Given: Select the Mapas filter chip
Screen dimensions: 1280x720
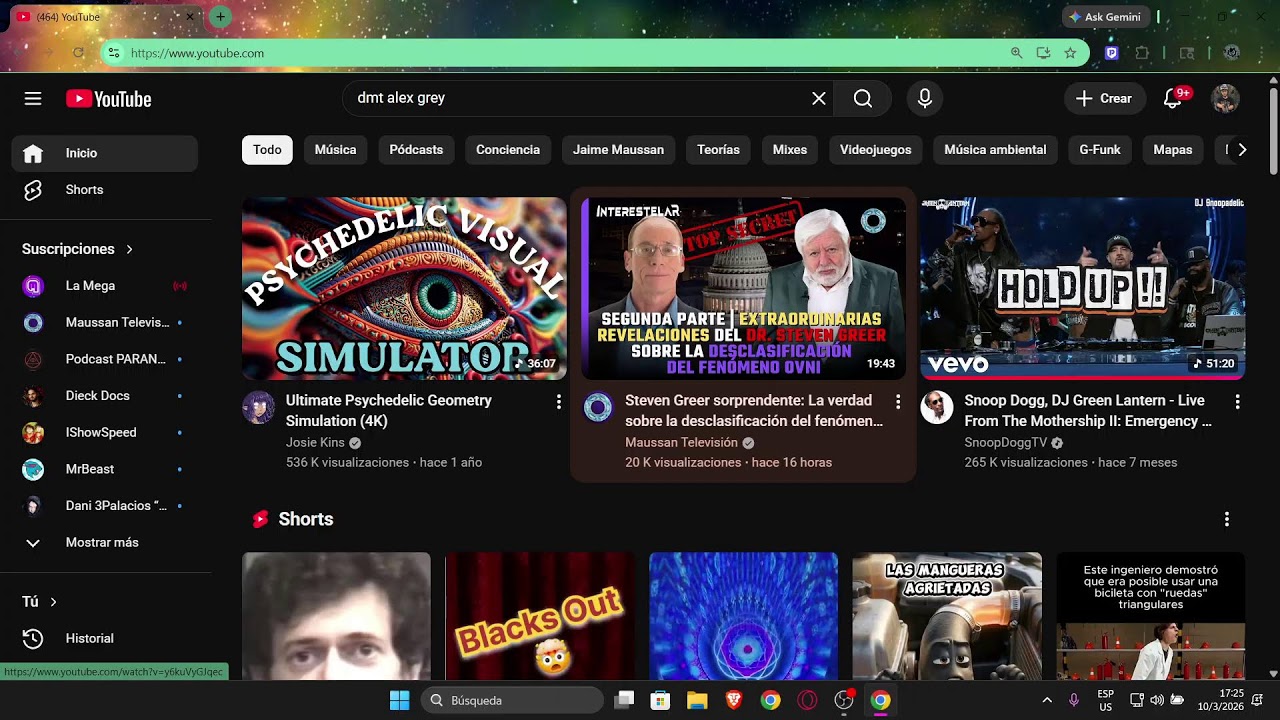Looking at the screenshot, I should [x=1173, y=150].
